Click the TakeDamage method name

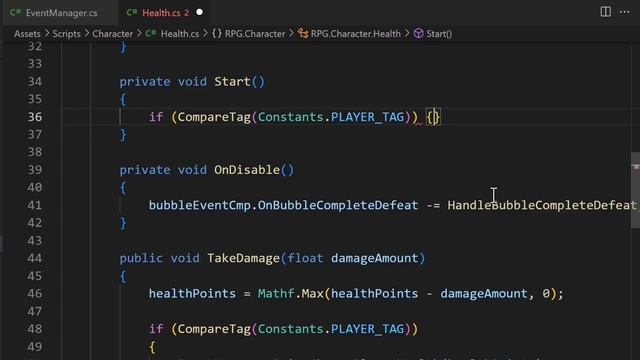pos(243,258)
